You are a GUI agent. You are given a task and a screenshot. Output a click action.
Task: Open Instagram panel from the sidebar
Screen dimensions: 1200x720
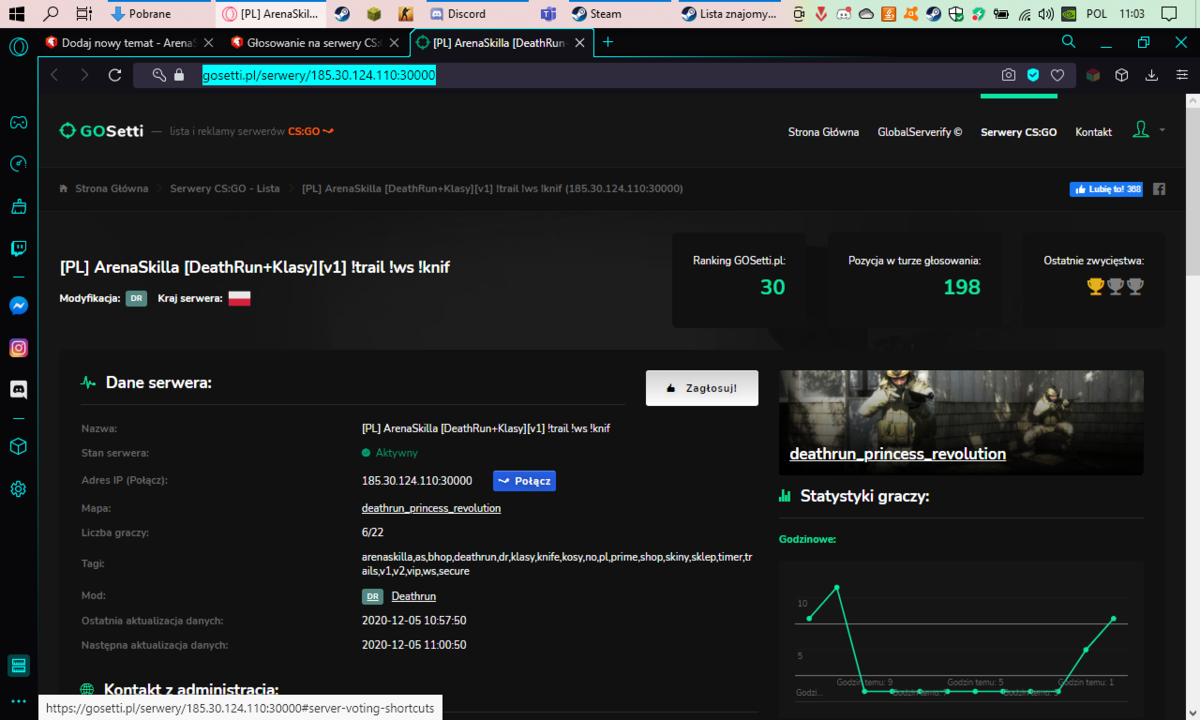coord(18,348)
